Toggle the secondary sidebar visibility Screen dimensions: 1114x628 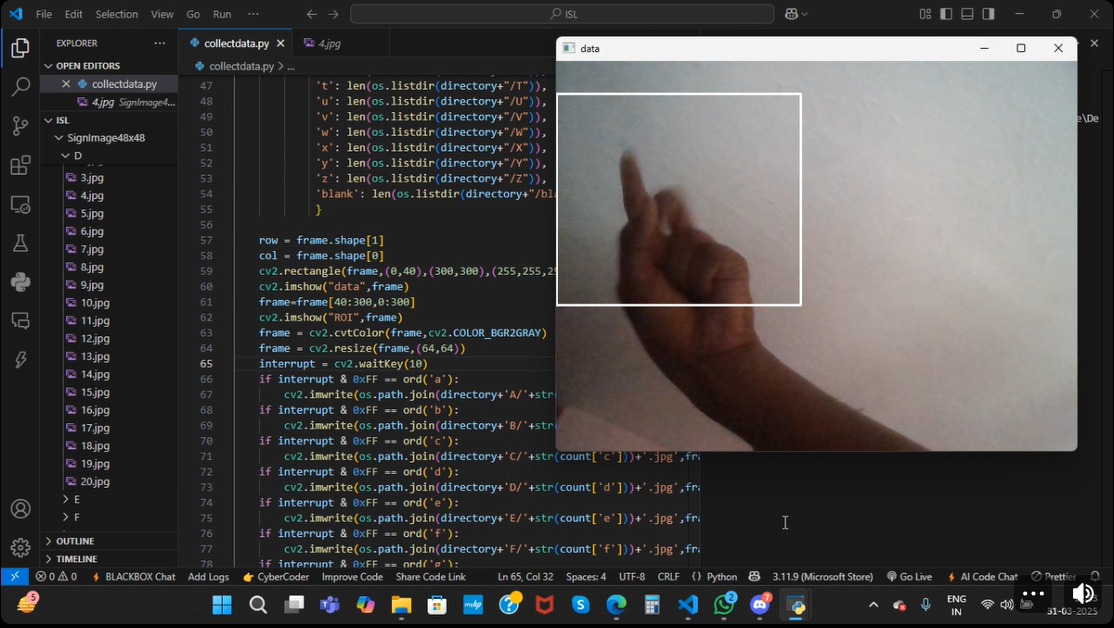point(988,13)
